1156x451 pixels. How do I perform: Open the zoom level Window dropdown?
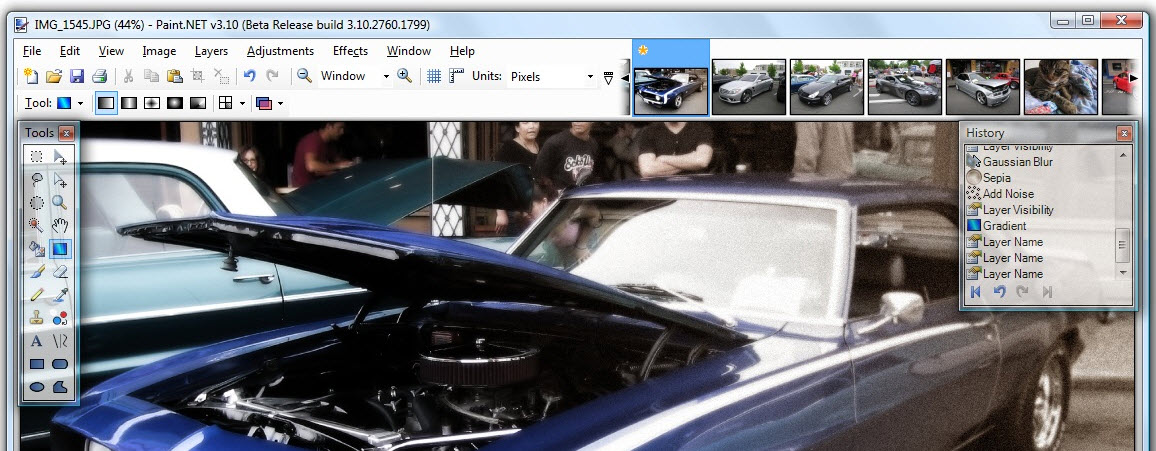[x=355, y=76]
